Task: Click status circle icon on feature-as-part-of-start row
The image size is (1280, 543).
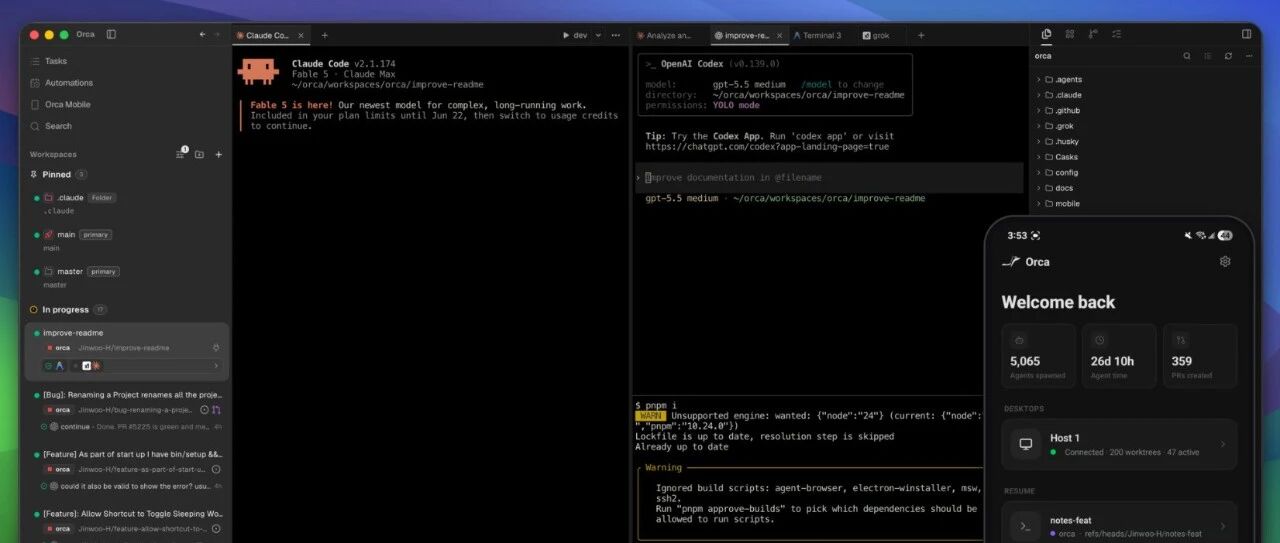Action: pos(216,469)
